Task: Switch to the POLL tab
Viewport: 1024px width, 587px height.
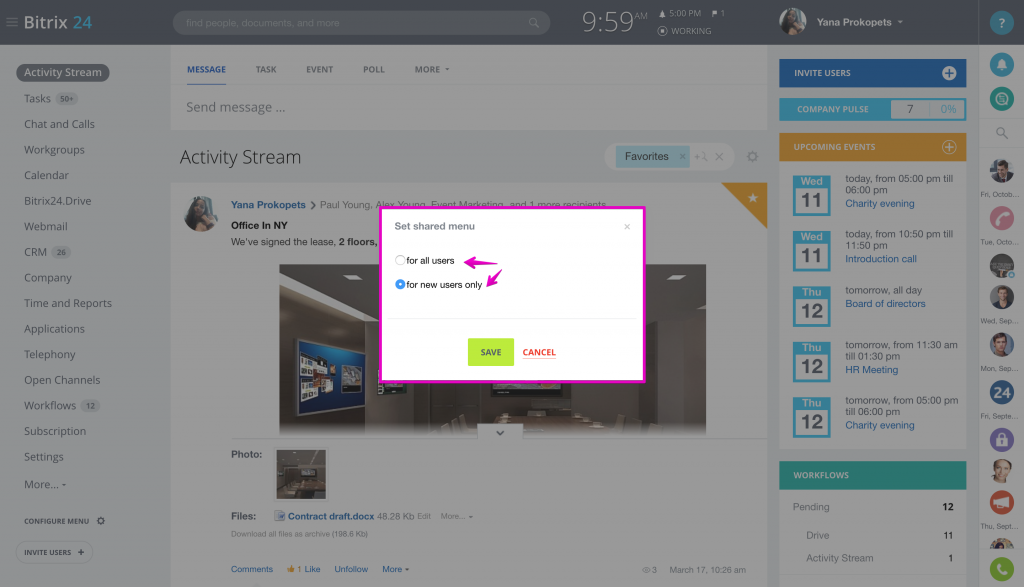Action: (374, 69)
